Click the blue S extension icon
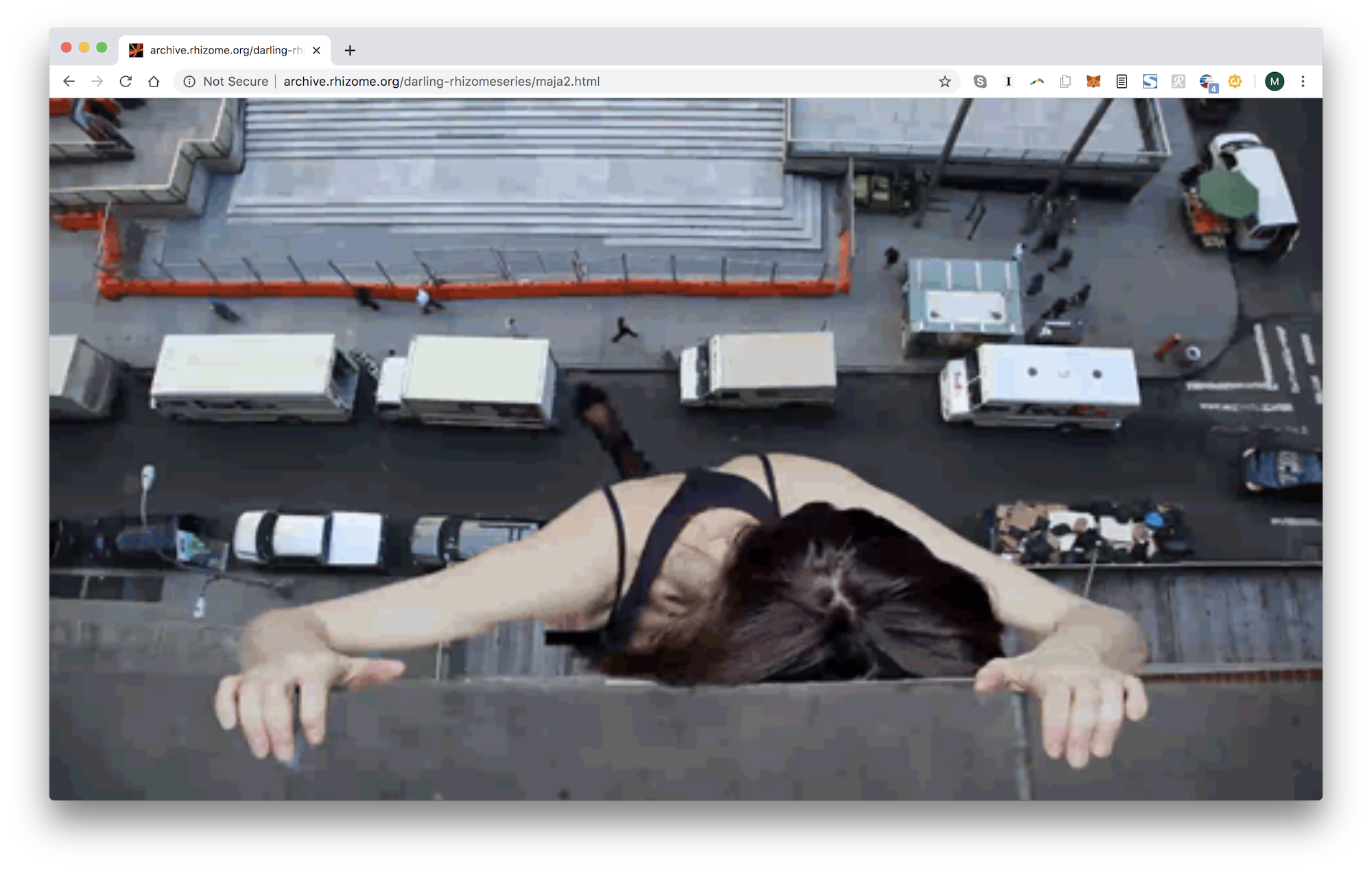 [1150, 82]
